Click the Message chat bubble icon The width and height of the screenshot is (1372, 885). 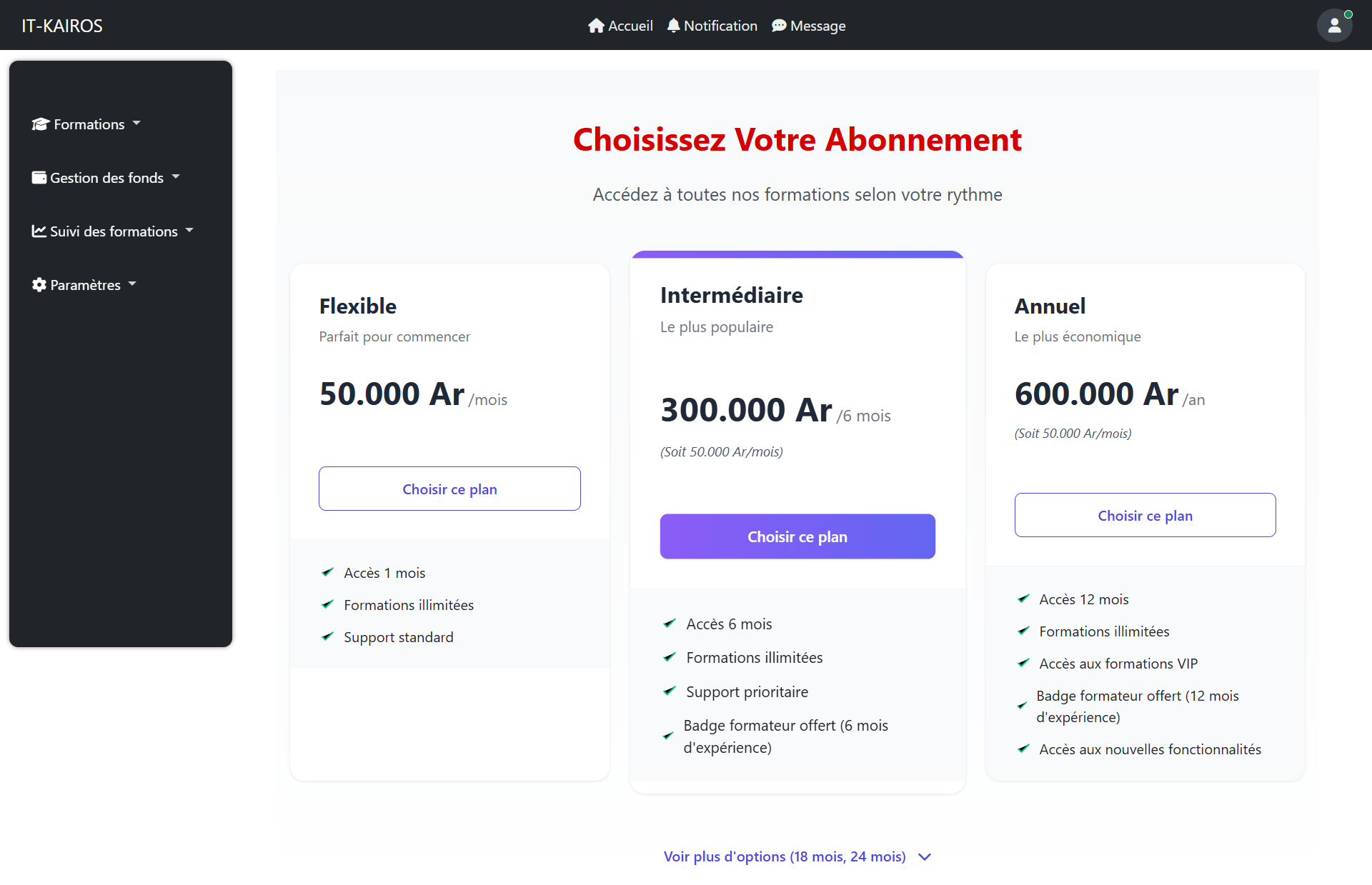tap(779, 26)
